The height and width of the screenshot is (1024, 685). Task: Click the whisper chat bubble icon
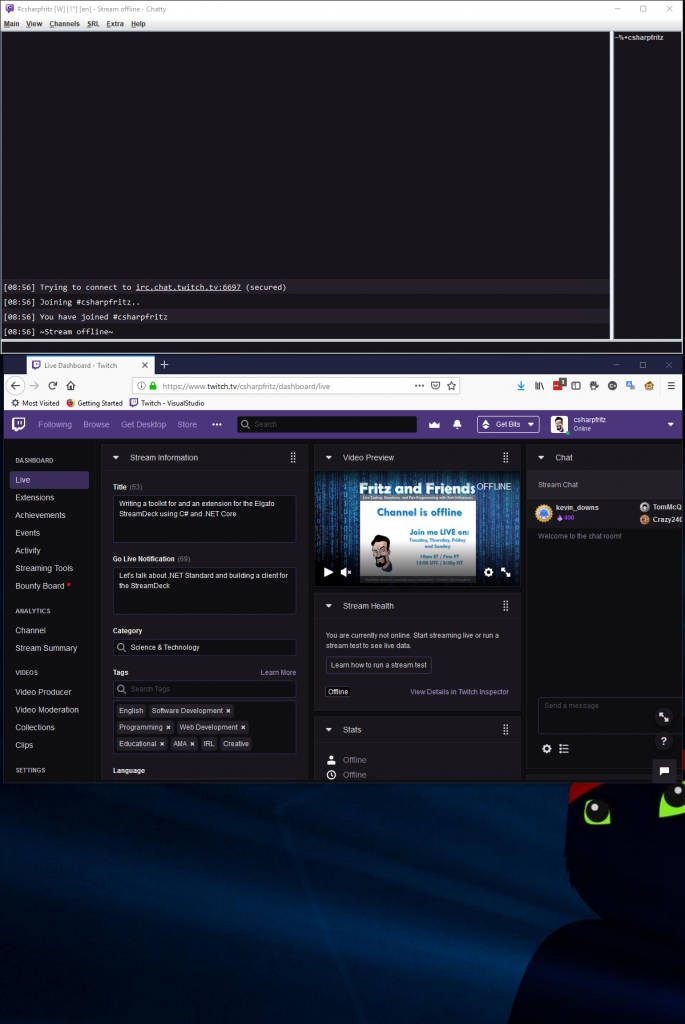[x=664, y=771]
